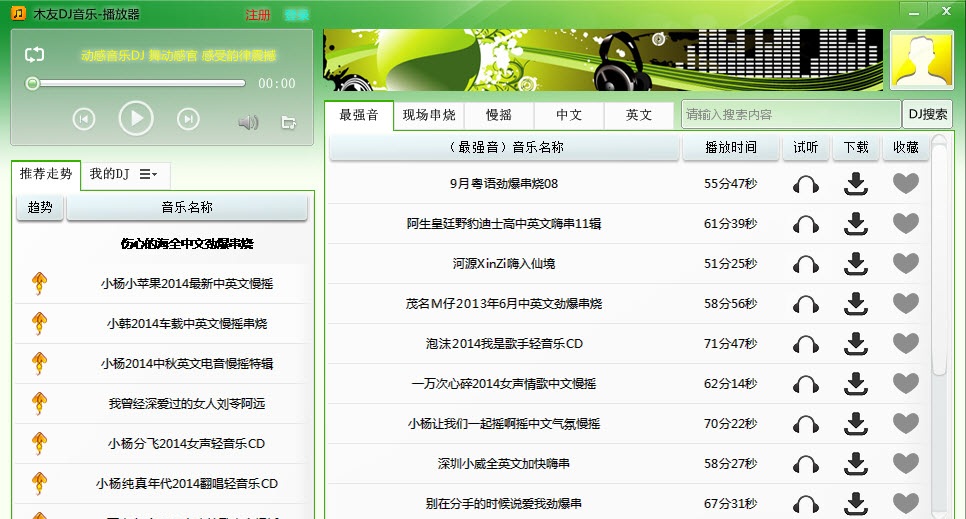The image size is (966, 519).
Task: Skip to the next track
Action: pyautogui.click(x=188, y=119)
